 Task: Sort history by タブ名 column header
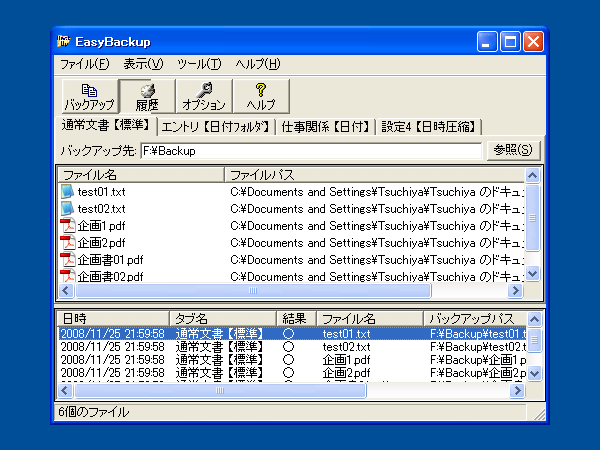point(223,318)
